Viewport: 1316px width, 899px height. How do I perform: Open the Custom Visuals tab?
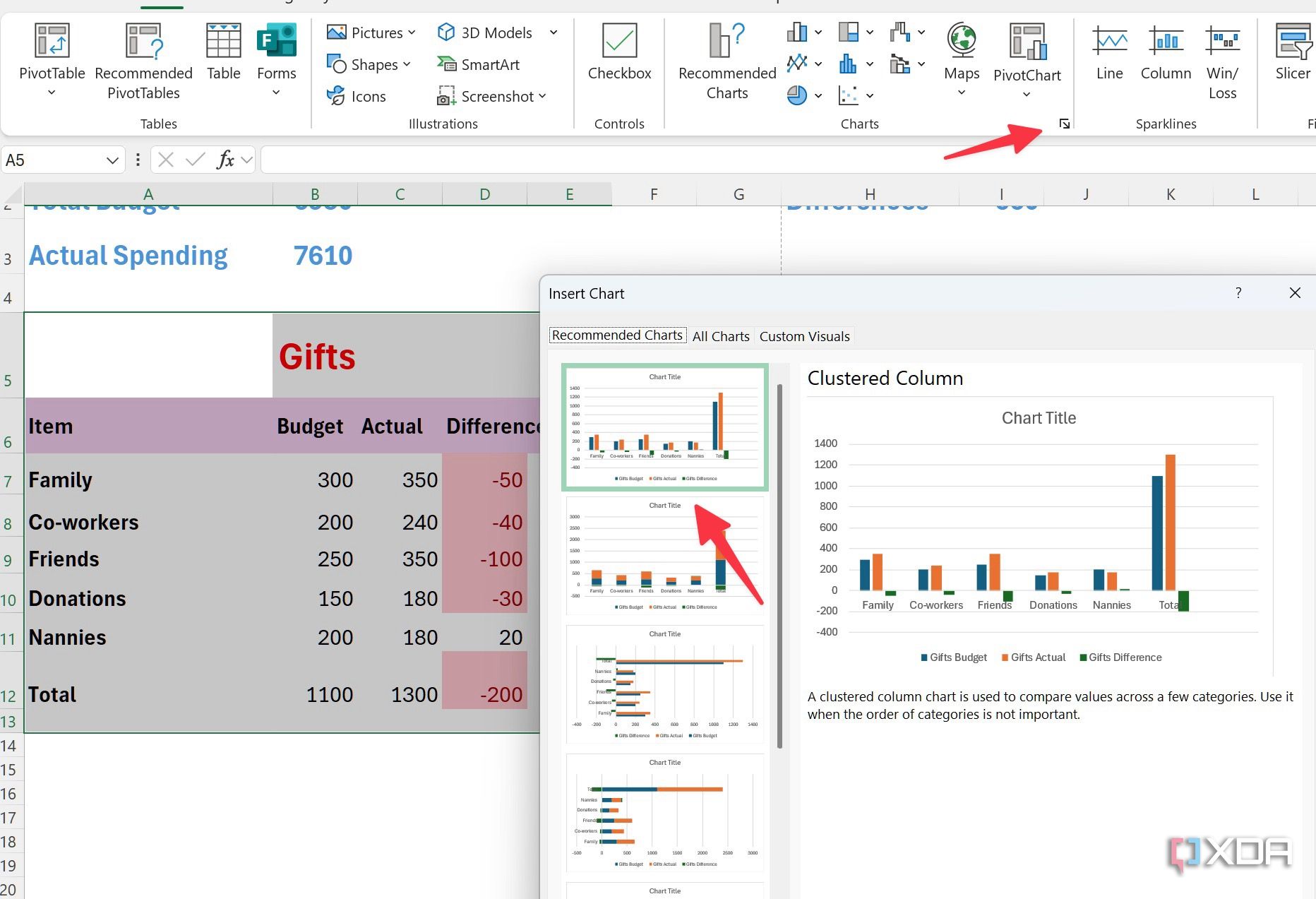804,335
